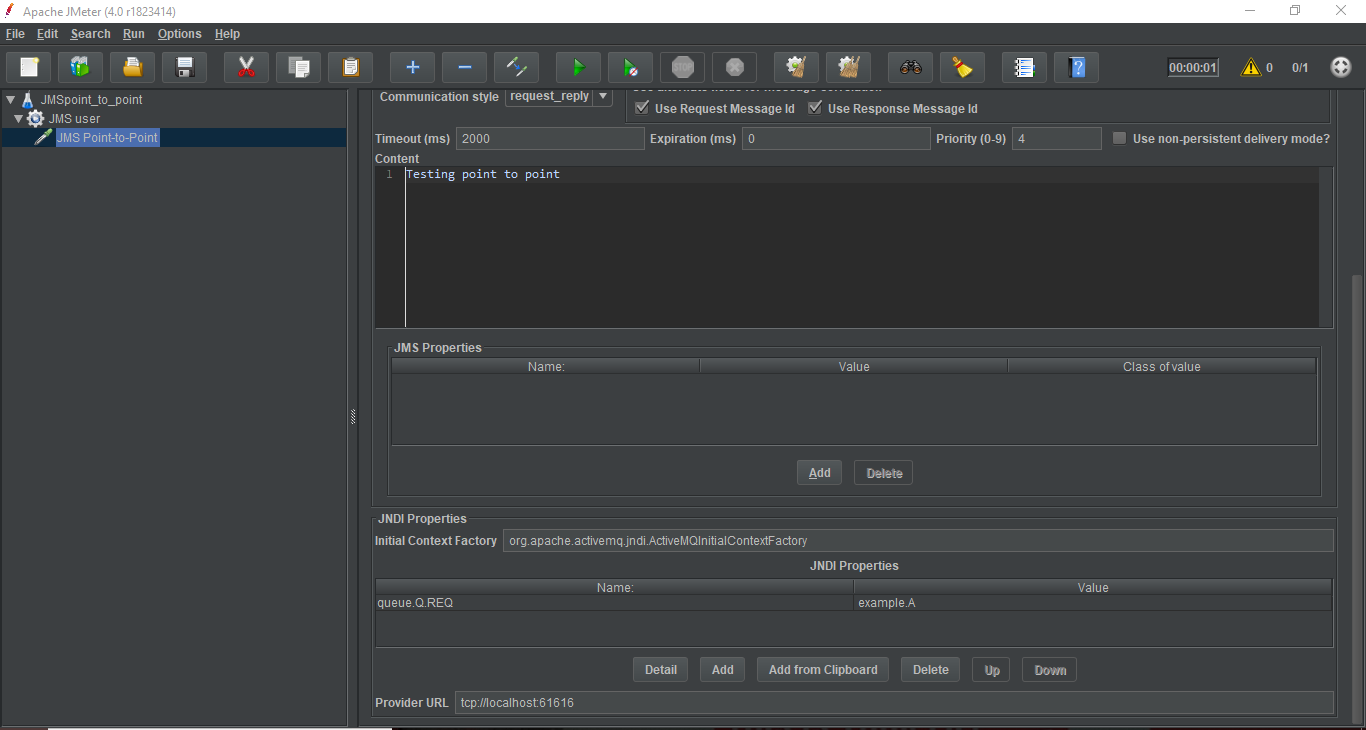Screen dimensions: 1366x730
Task: Click the Toggle expand-collapse tree icon
Action: coord(516,68)
